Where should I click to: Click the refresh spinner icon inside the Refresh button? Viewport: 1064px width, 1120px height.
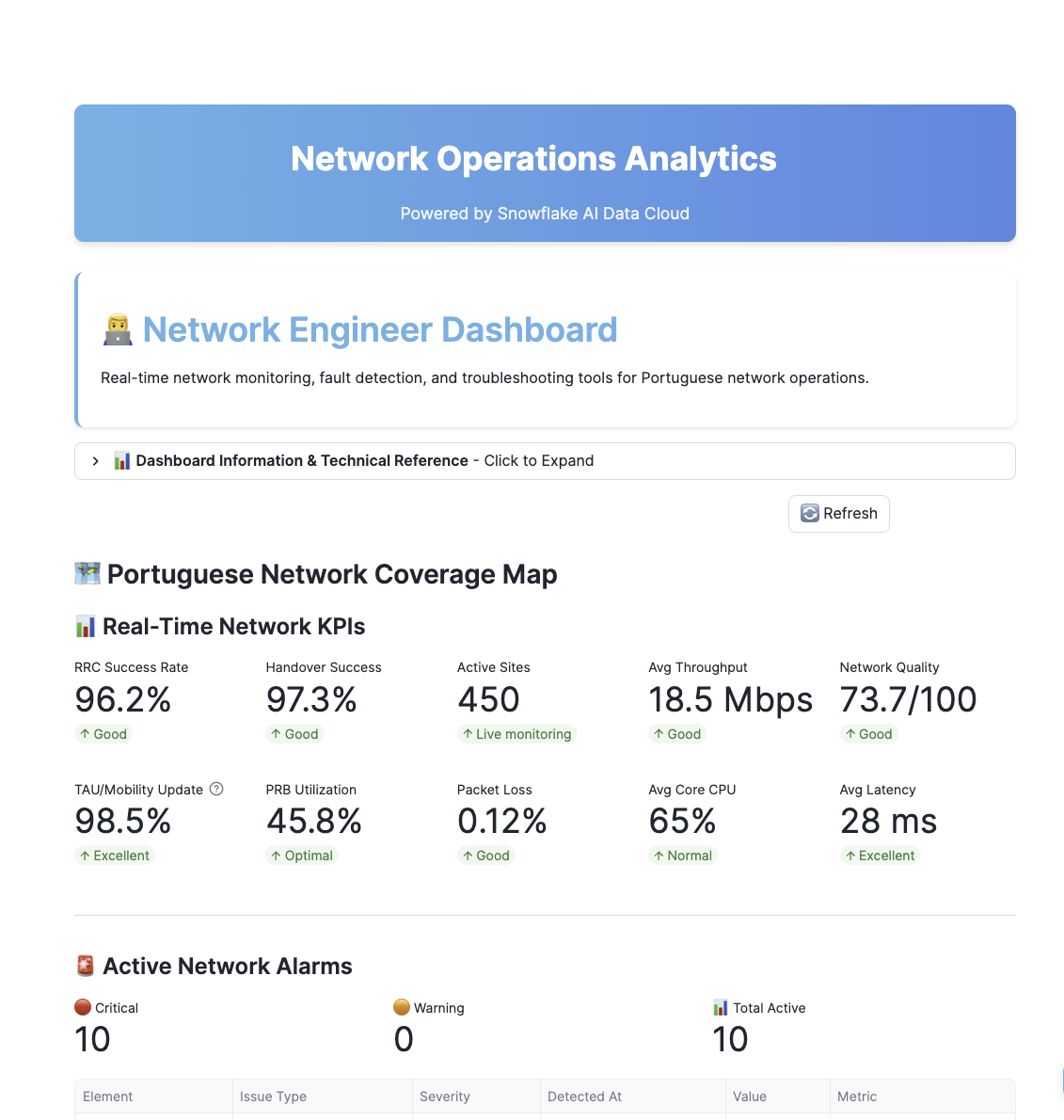[x=810, y=513]
